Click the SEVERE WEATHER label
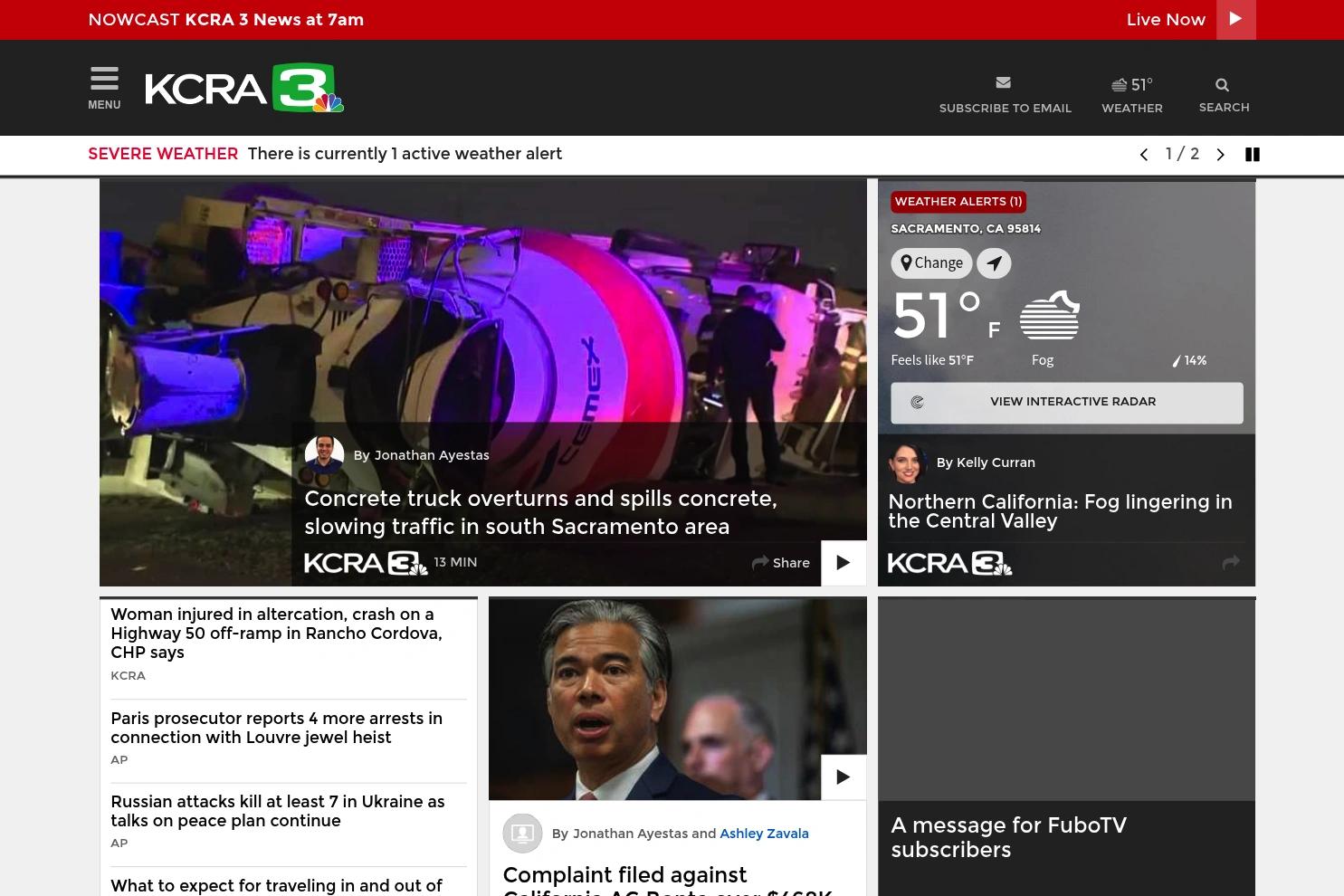The height and width of the screenshot is (896, 1344). coord(163,154)
